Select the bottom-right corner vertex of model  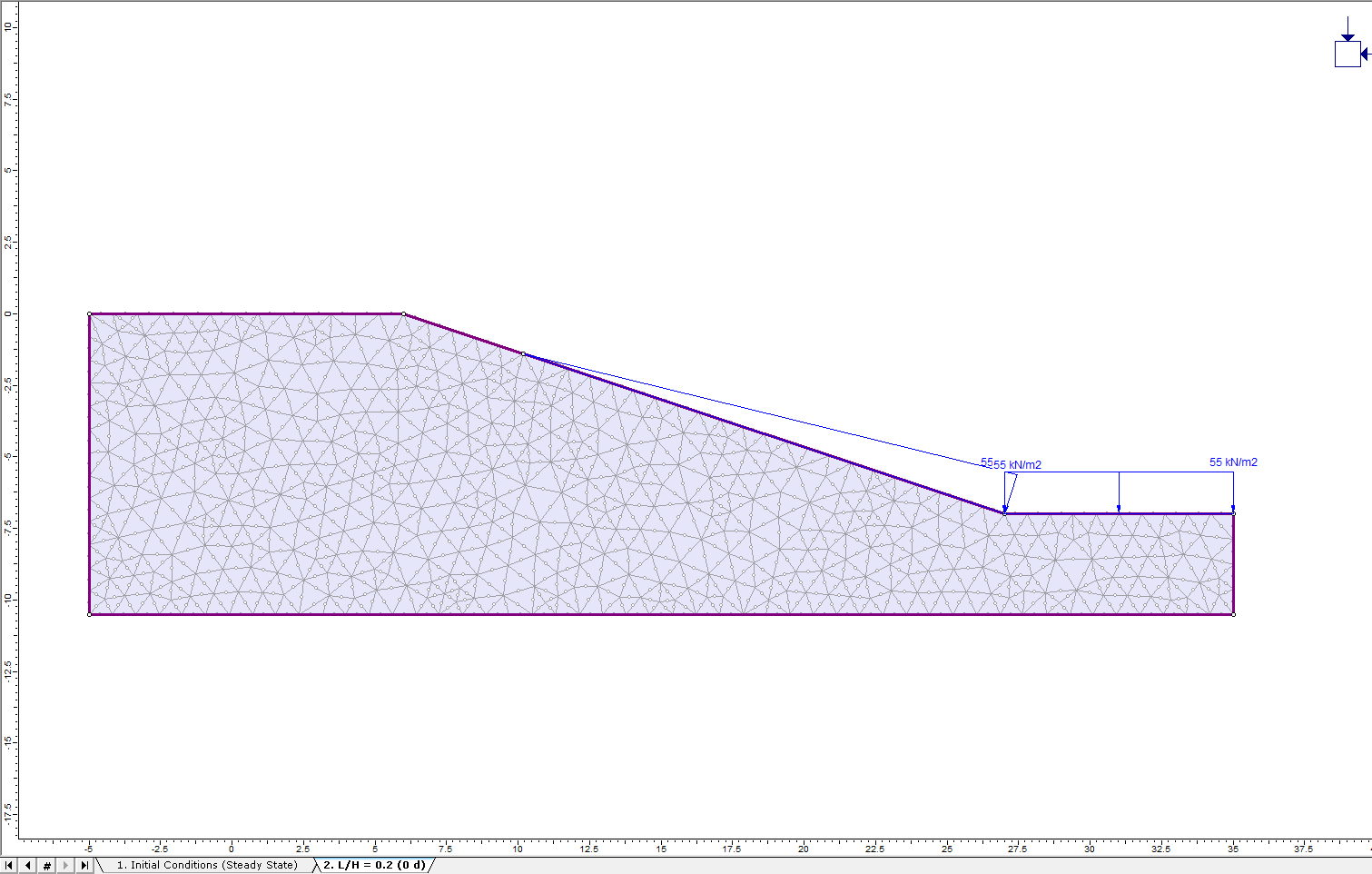coord(1233,614)
